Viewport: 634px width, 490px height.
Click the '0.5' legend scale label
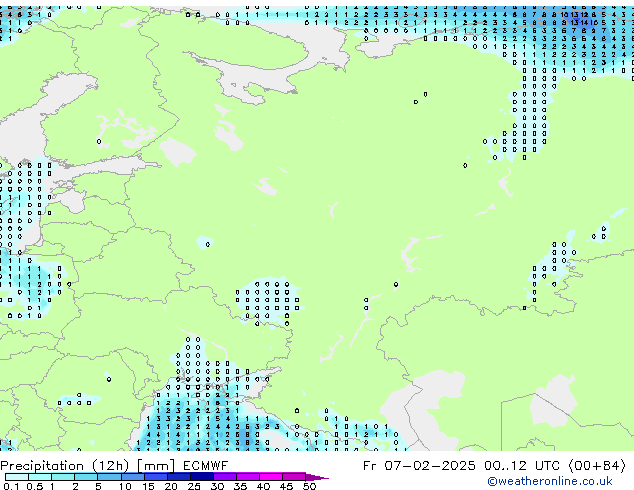click(x=35, y=486)
